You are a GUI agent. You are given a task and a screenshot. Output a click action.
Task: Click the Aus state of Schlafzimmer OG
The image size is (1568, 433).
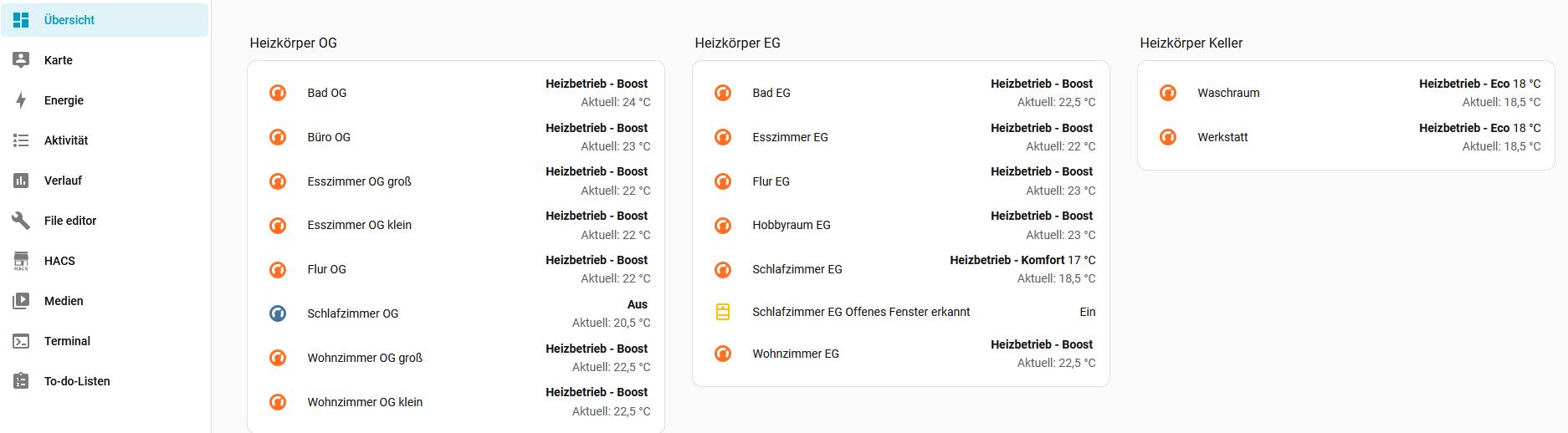click(637, 304)
